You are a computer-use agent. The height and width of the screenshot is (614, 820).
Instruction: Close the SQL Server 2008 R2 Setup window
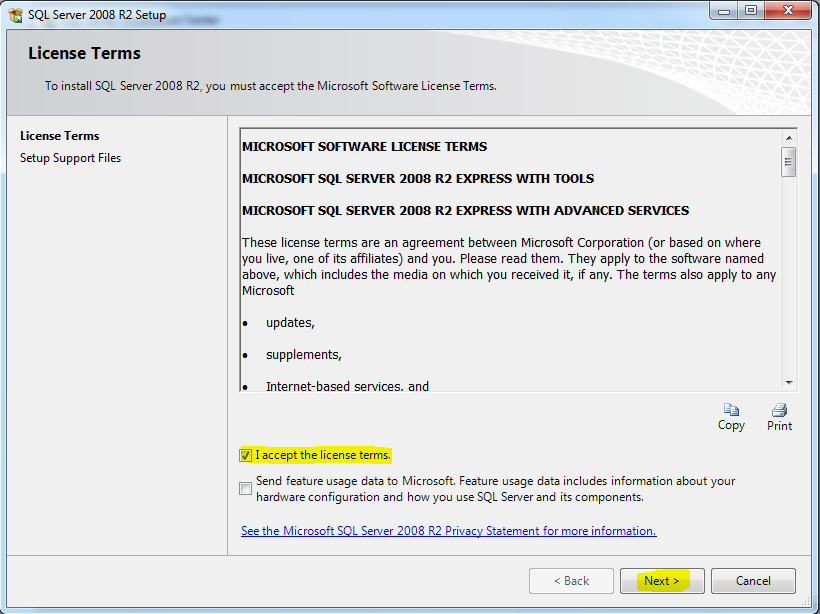pyautogui.click(x=789, y=11)
